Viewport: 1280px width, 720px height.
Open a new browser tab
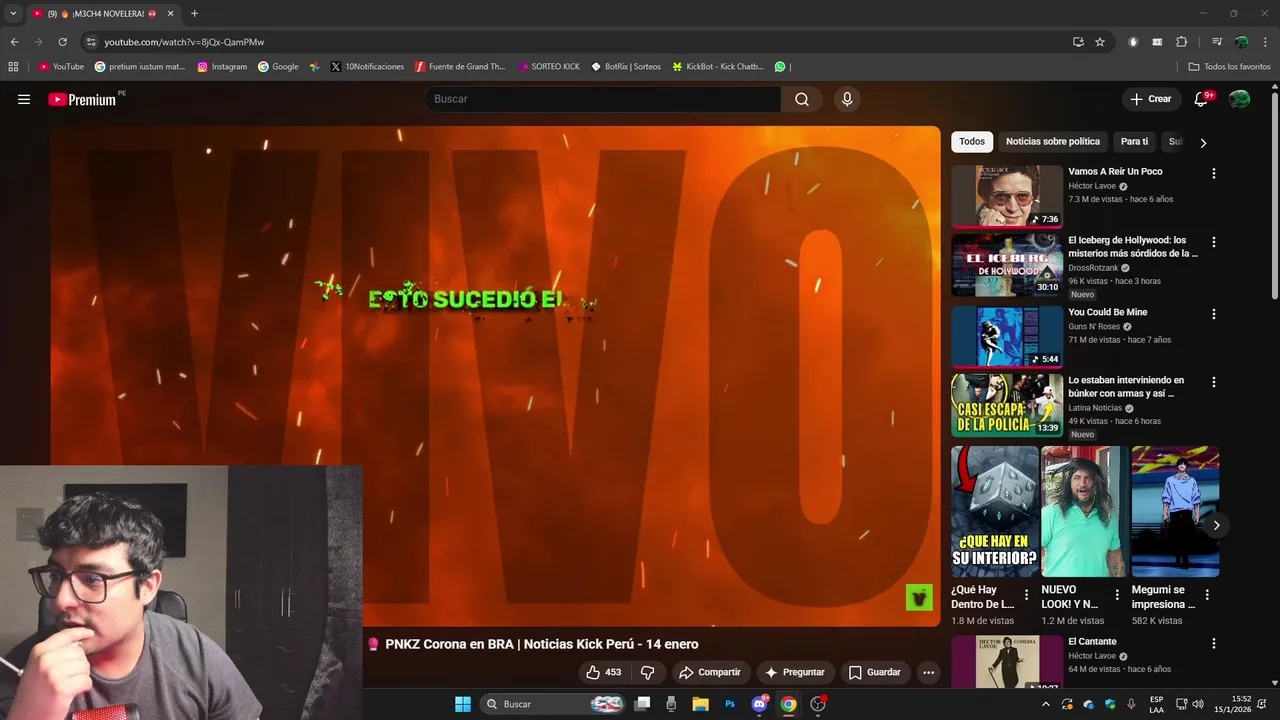[x=194, y=14]
